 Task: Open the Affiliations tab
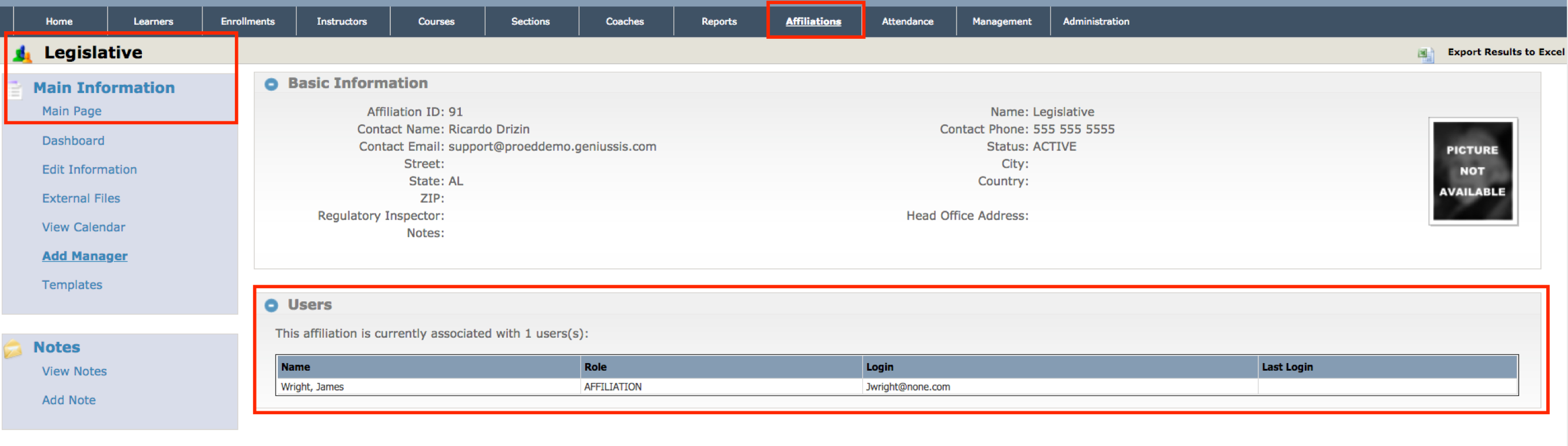813,21
